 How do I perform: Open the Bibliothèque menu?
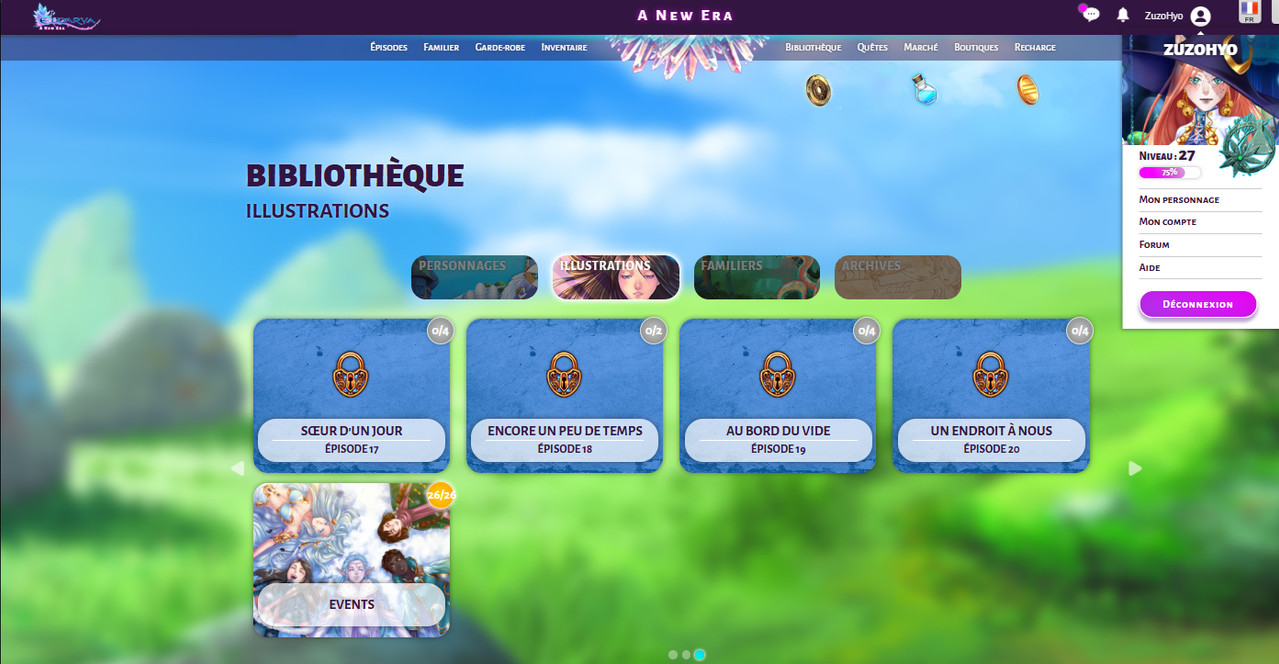813,47
